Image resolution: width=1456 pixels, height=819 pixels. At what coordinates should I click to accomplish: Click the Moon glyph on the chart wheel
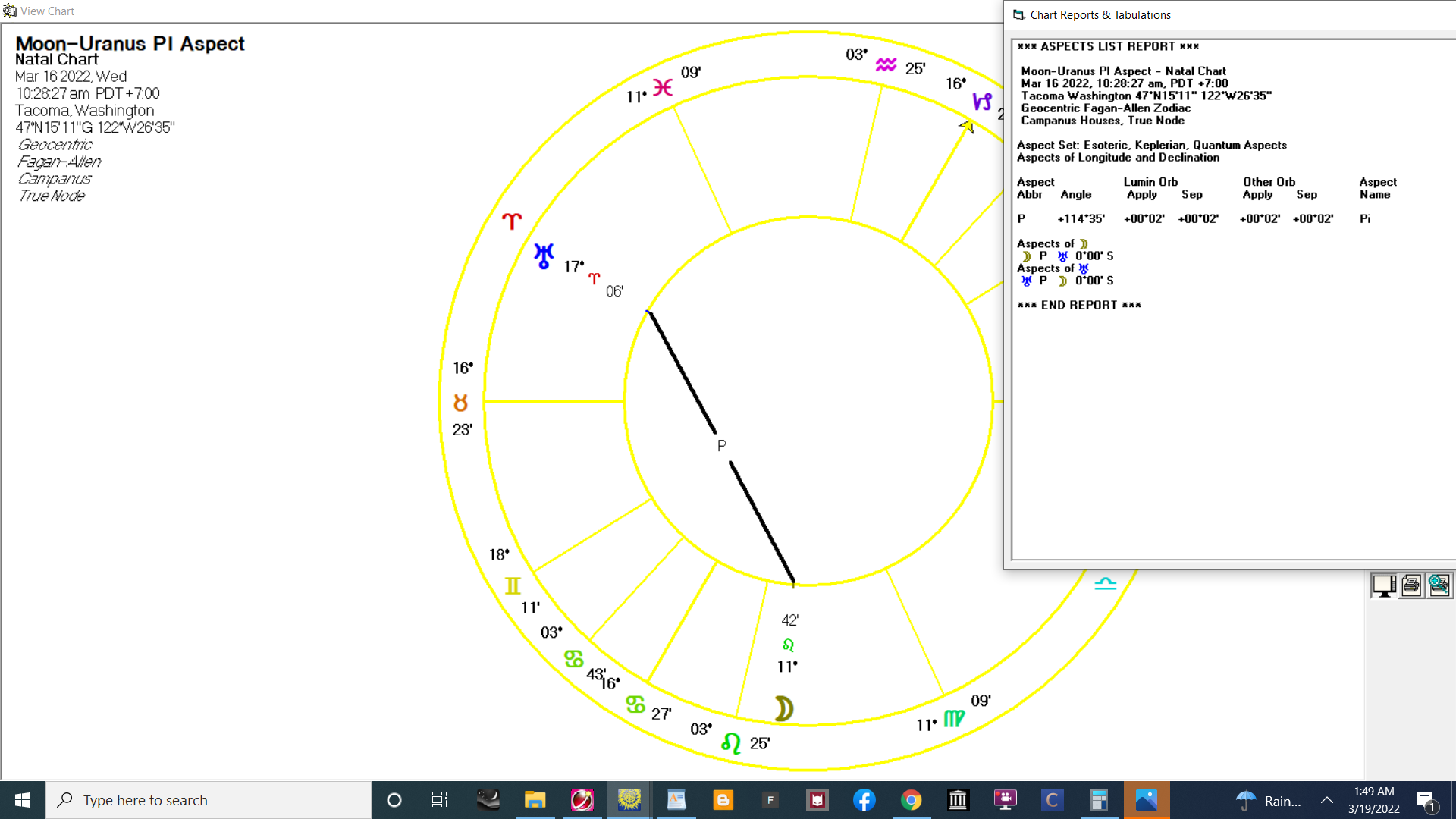(x=783, y=708)
